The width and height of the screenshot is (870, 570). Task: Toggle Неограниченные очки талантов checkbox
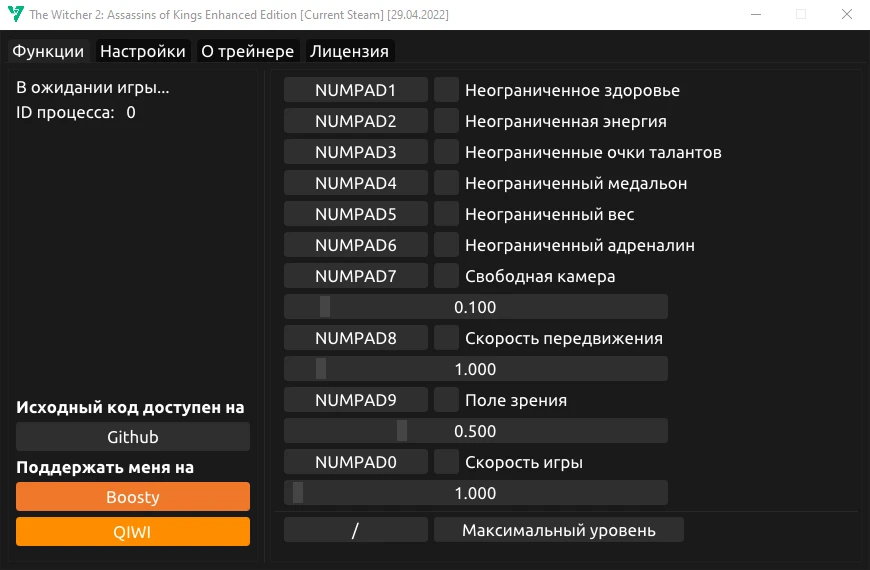(x=446, y=152)
